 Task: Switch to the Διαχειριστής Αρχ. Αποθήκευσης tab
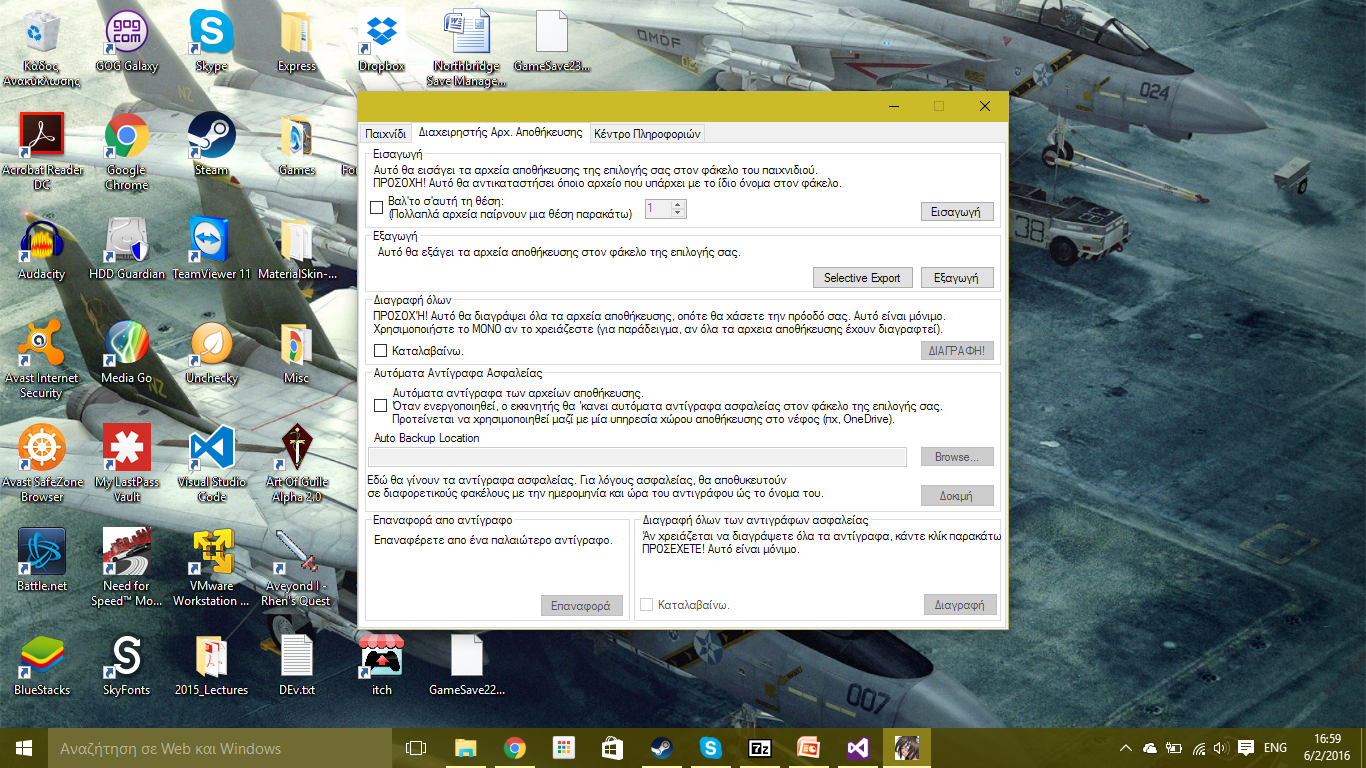pos(500,132)
